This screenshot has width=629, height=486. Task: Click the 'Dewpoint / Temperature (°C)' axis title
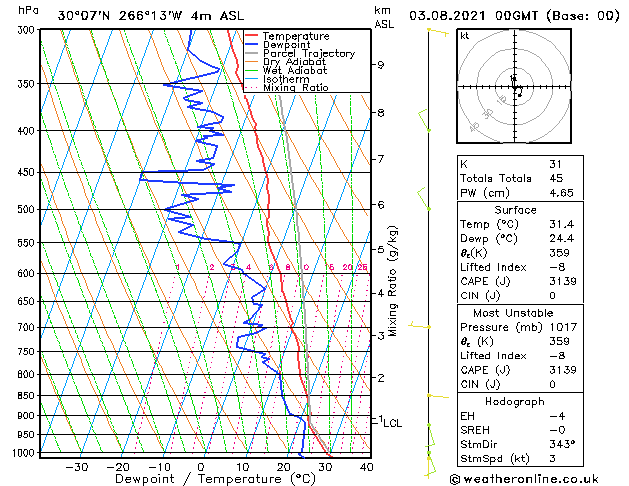click(215, 479)
